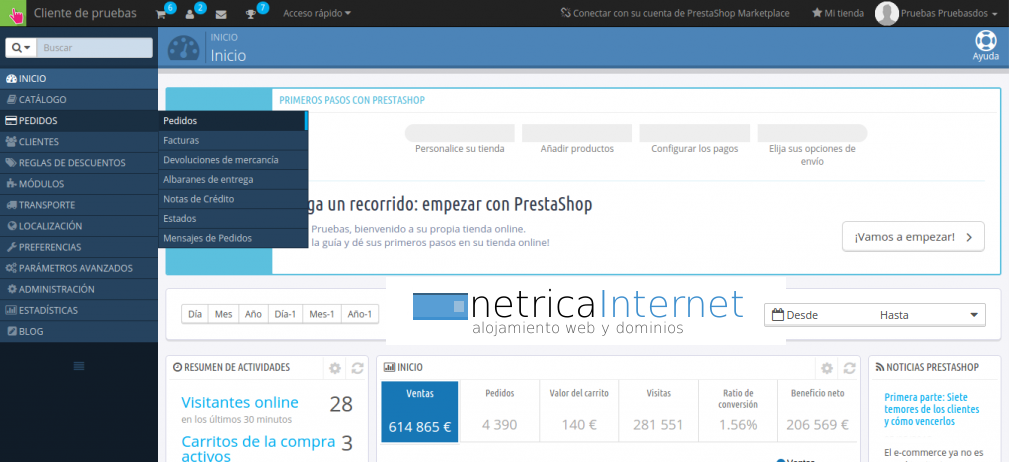Viewport: 1009px width, 462px height.
Task: Open ESTADÍSTICAS in the sidebar
Action: [x=79, y=310]
